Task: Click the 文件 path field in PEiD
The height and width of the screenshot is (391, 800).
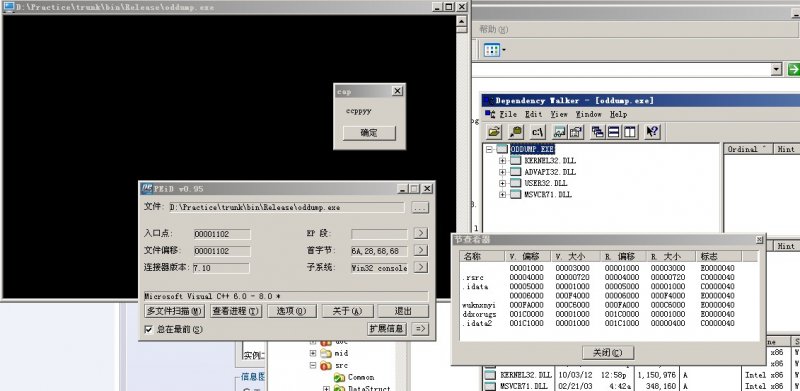Action: click(x=286, y=208)
